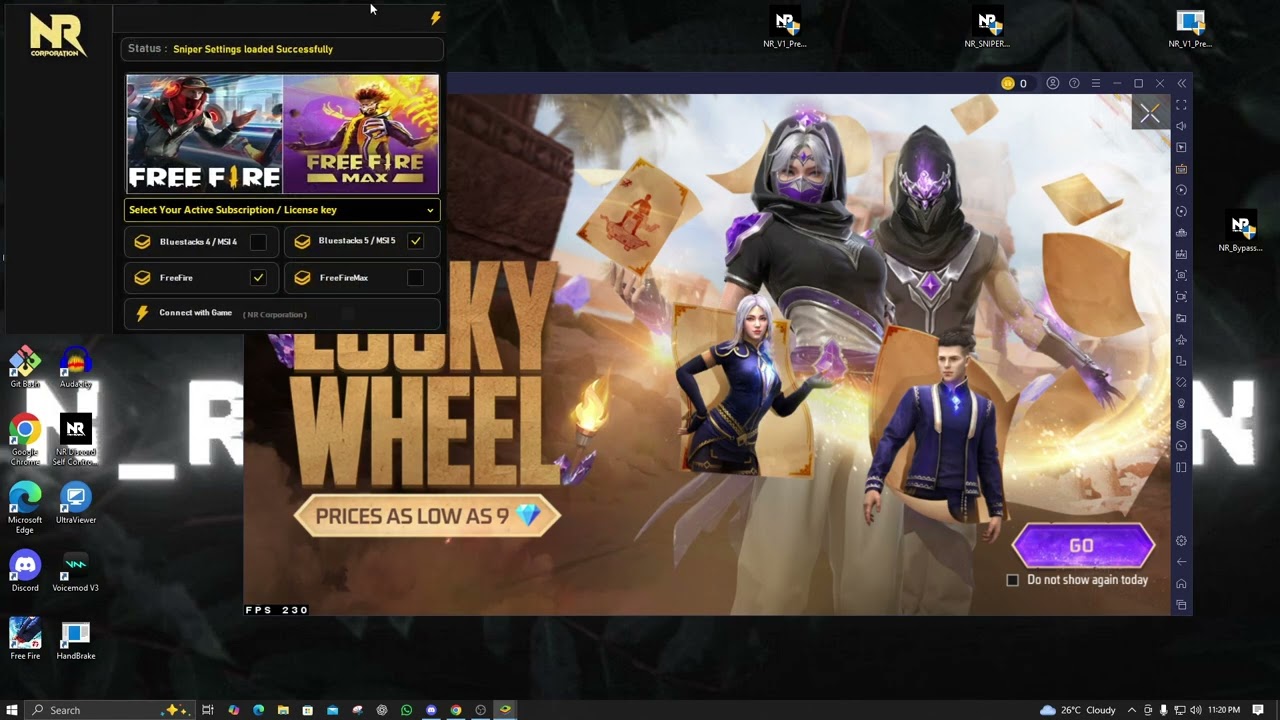This screenshot has height=720, width=1280.
Task: Click BlueStacks home sidebar icon
Action: tap(1181, 584)
